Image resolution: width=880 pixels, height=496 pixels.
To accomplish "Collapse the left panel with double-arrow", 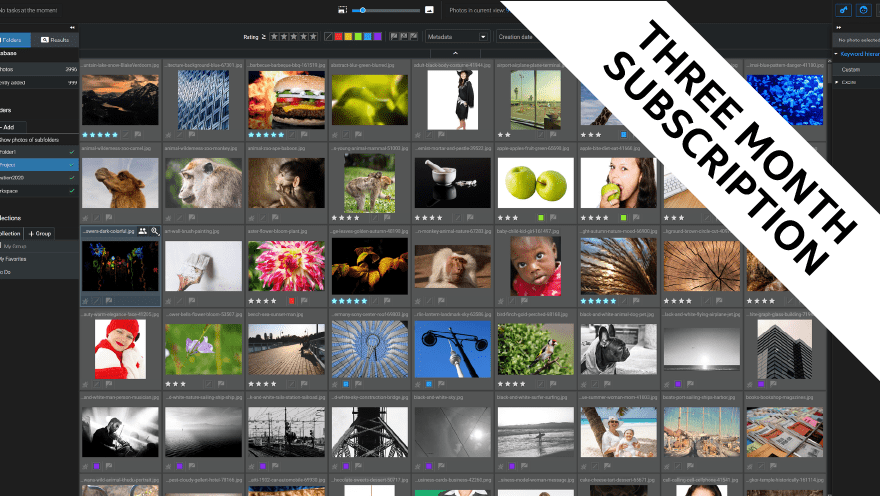I will tap(72, 27).
